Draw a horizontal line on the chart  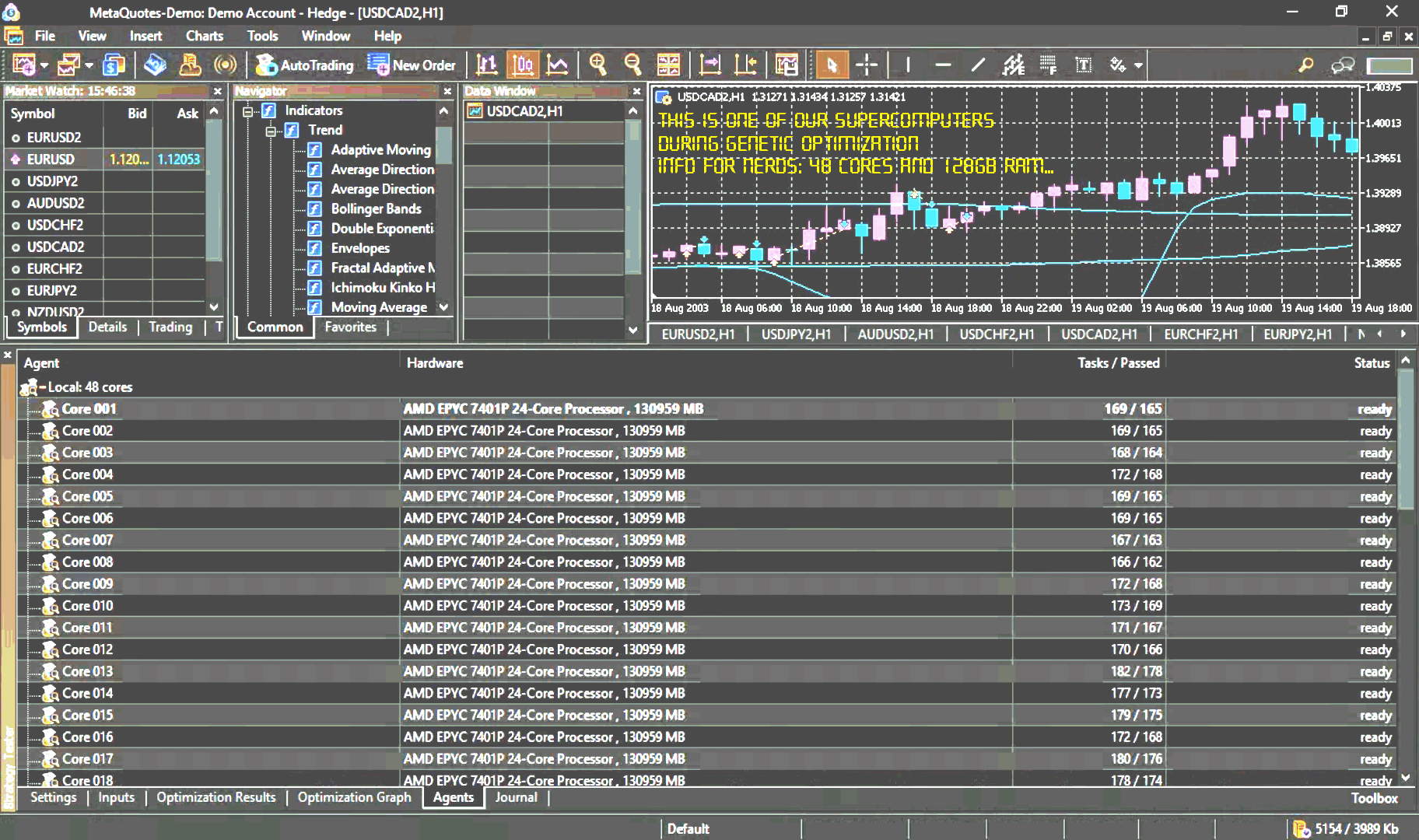coord(943,65)
